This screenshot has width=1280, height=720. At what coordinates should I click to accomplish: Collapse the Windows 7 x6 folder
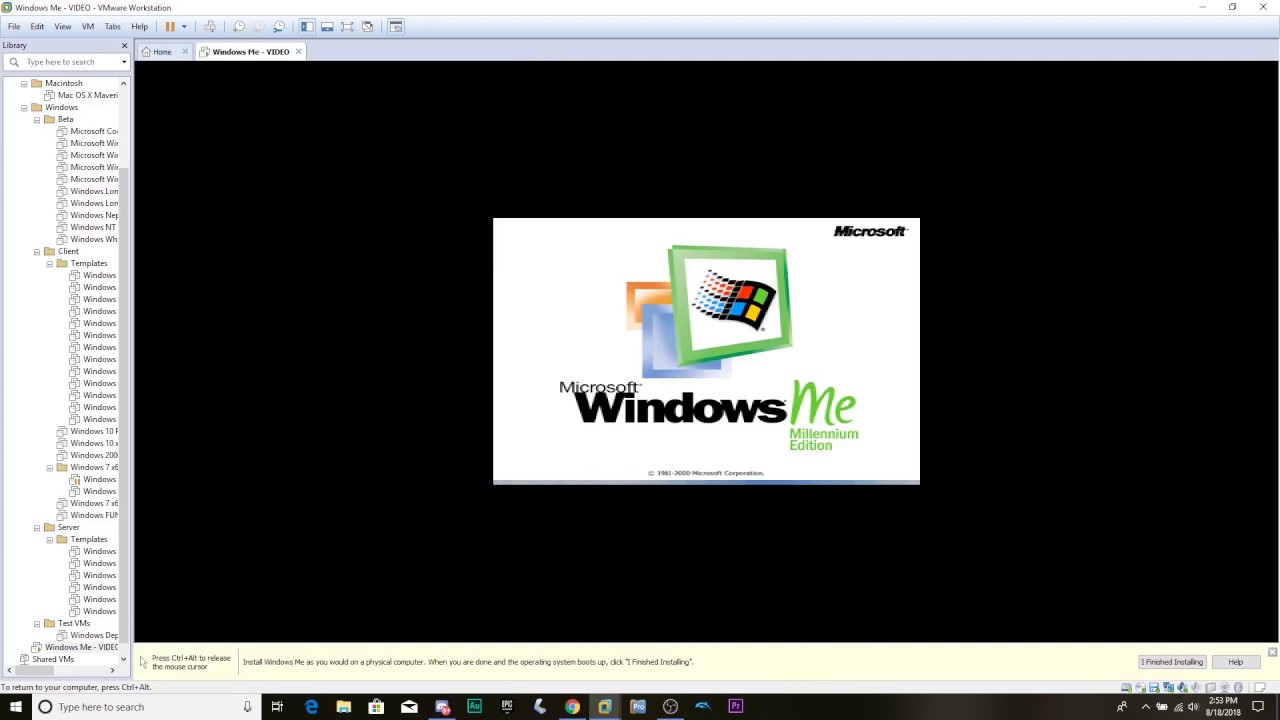point(49,467)
